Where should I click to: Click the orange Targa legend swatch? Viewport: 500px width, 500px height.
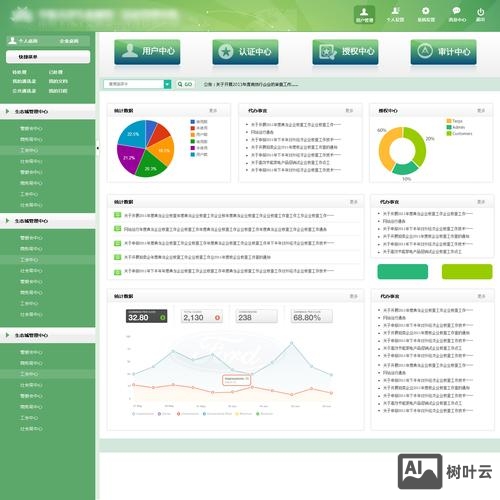pyautogui.click(x=449, y=121)
